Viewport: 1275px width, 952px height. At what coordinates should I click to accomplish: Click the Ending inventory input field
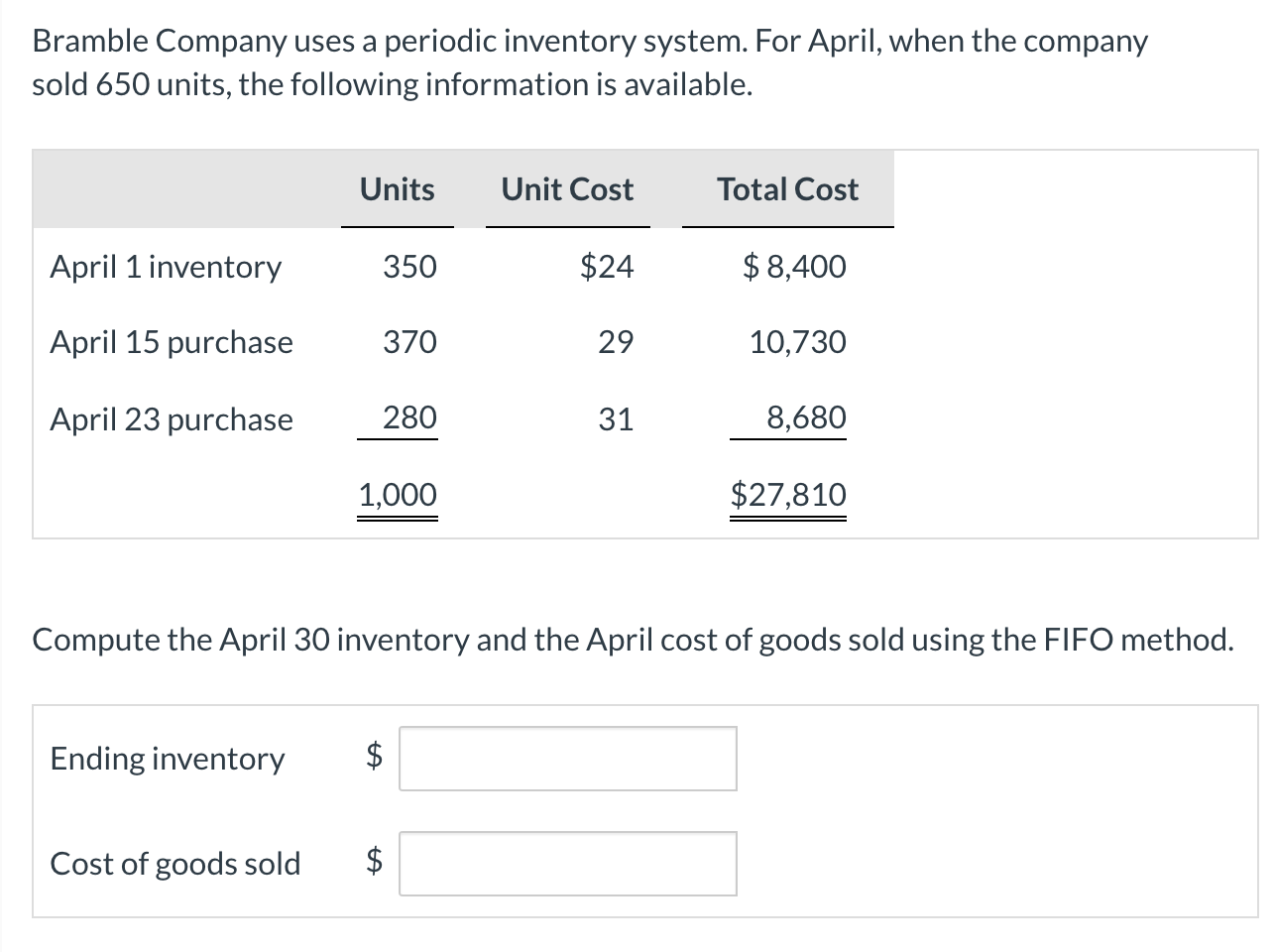point(567,759)
